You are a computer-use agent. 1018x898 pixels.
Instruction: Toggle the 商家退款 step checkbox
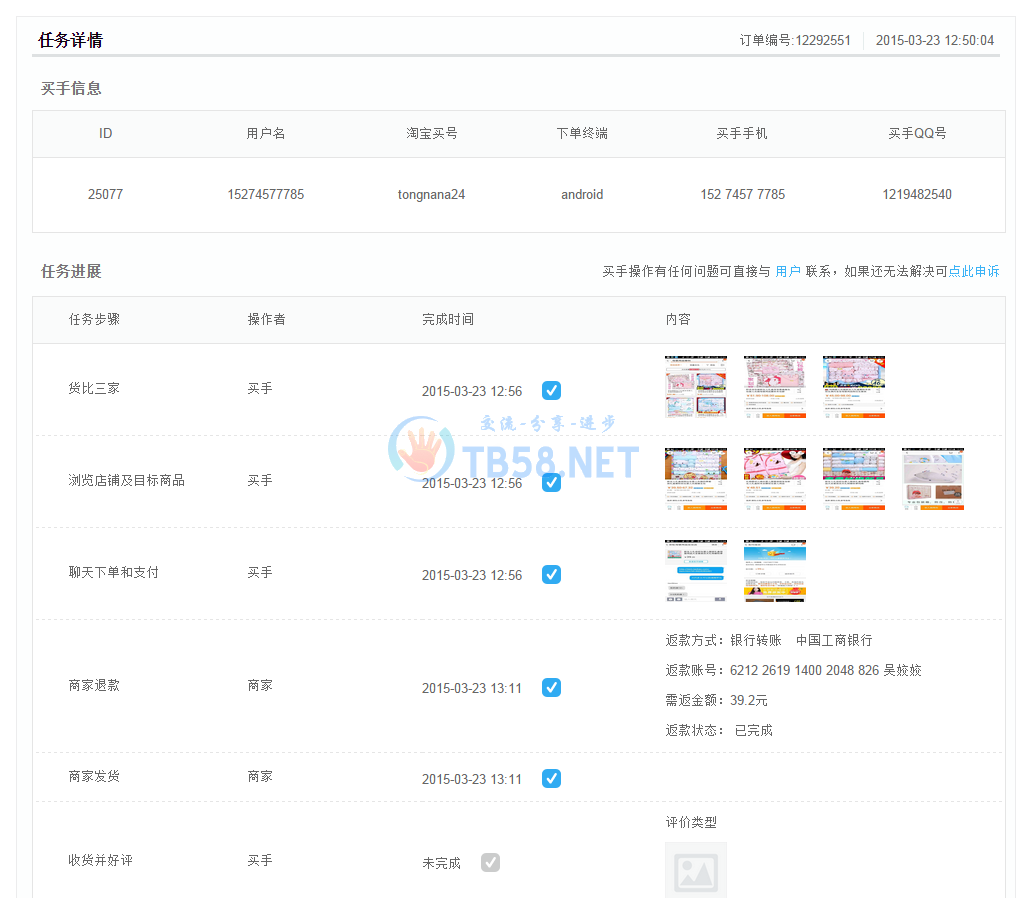(551, 688)
